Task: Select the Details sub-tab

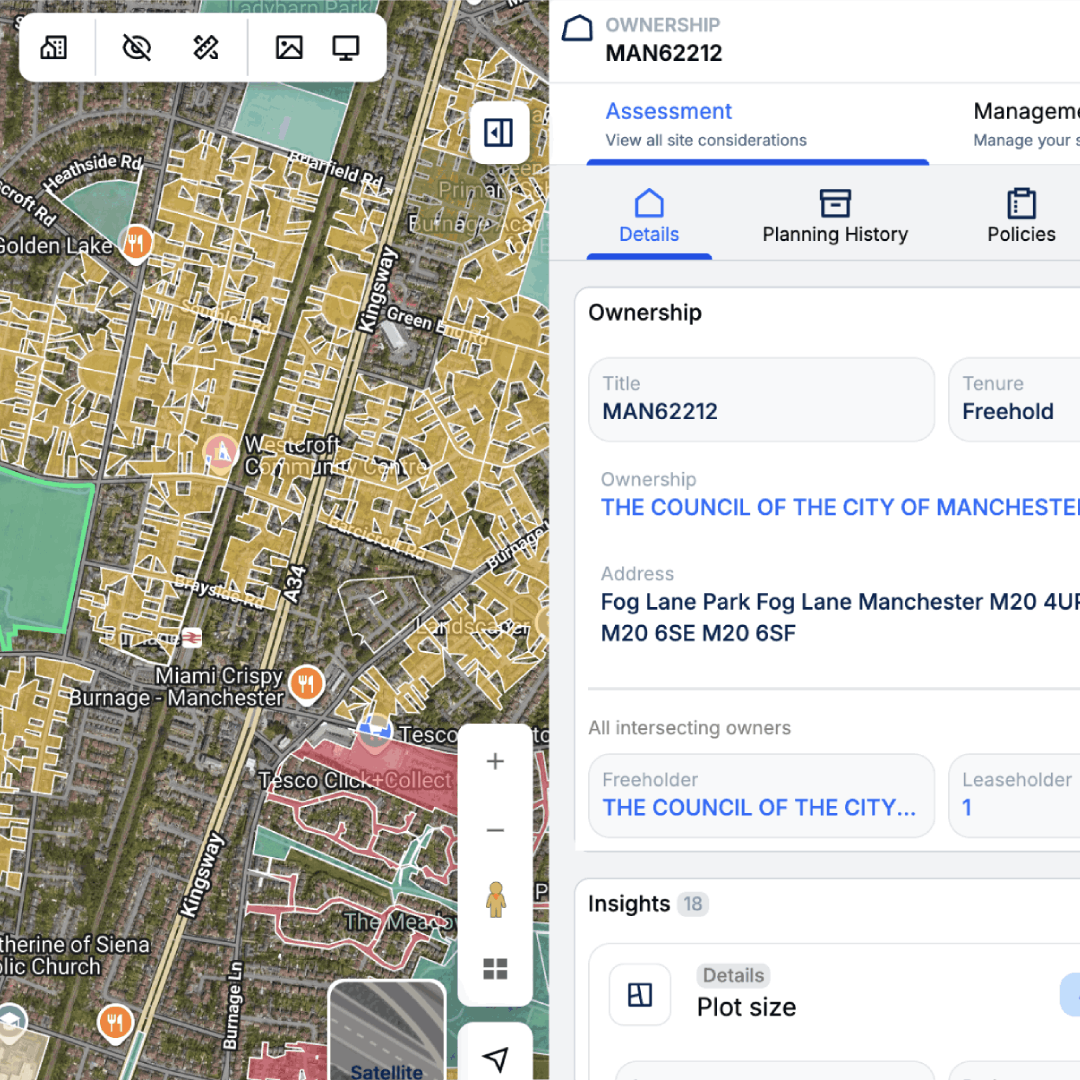Action: click(x=649, y=217)
